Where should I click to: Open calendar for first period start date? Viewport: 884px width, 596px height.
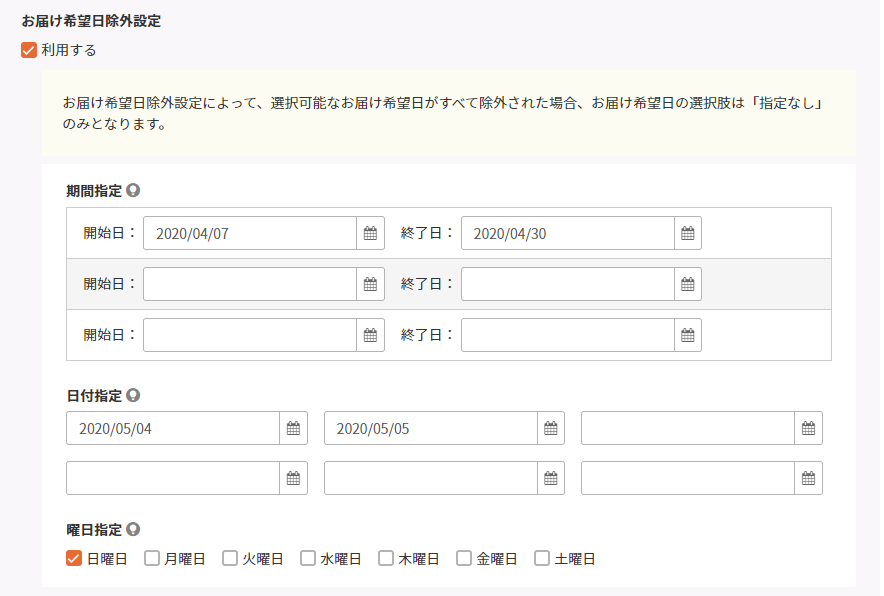tap(370, 233)
